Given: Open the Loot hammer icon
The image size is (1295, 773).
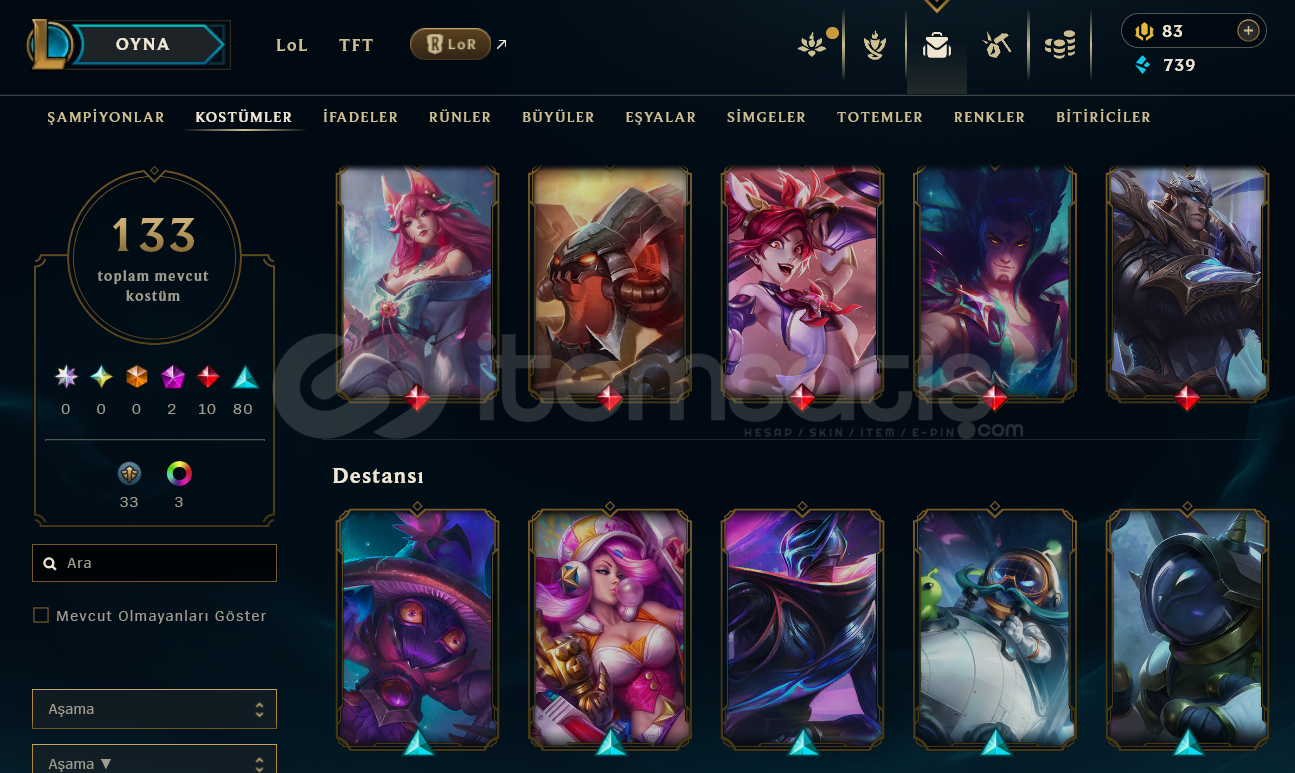Looking at the screenshot, I should pyautogui.click(x=997, y=45).
